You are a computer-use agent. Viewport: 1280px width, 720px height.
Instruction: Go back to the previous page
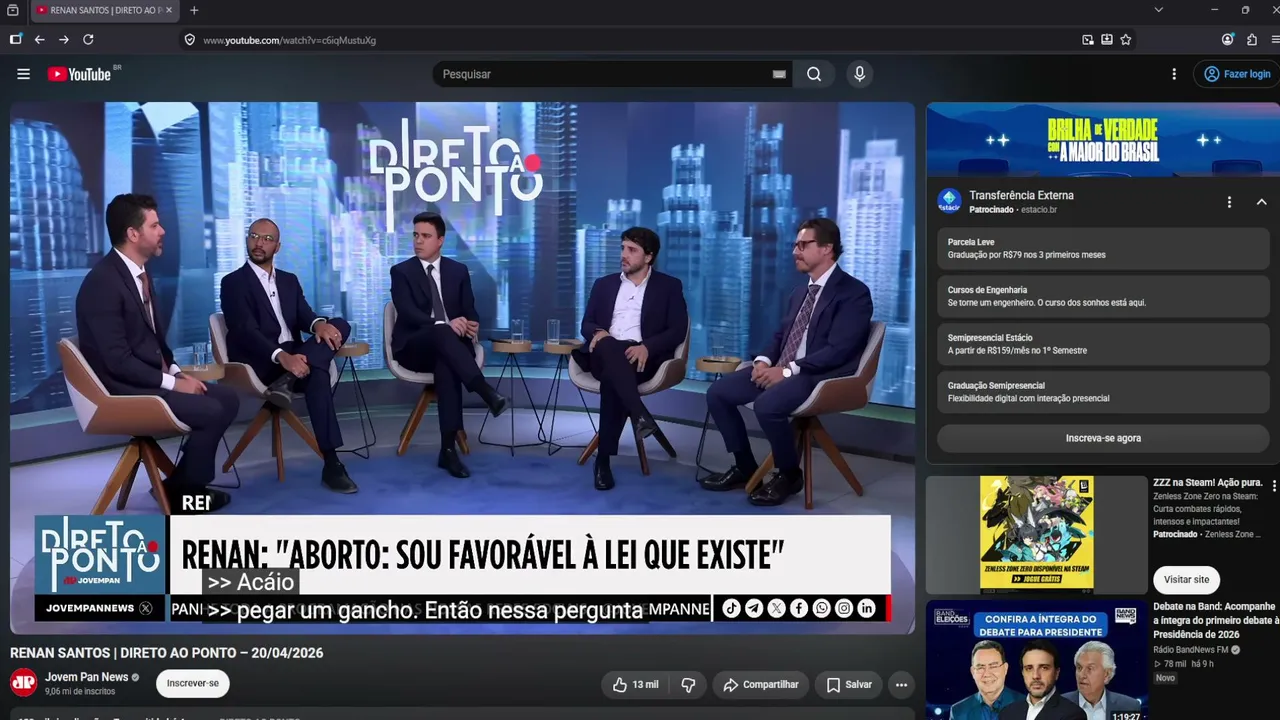pos(40,40)
